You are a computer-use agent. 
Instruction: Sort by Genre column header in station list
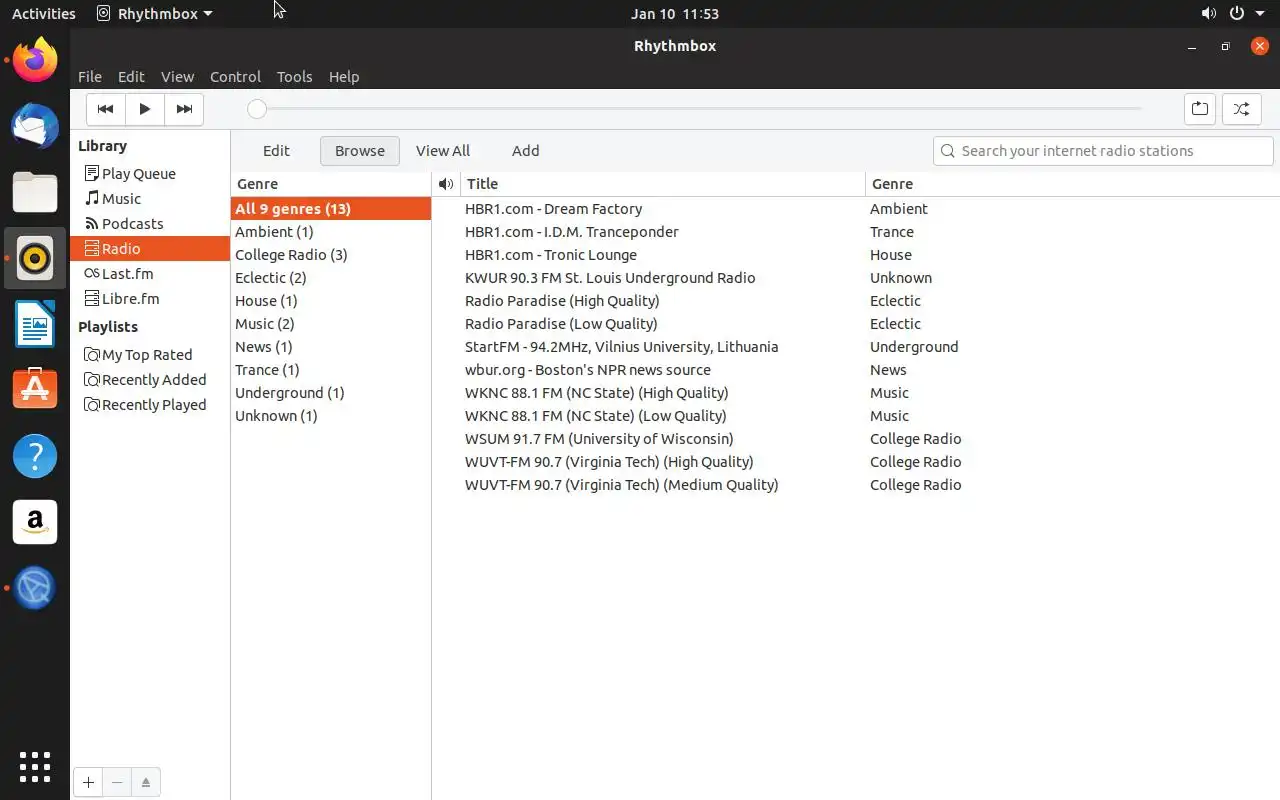click(x=1072, y=184)
